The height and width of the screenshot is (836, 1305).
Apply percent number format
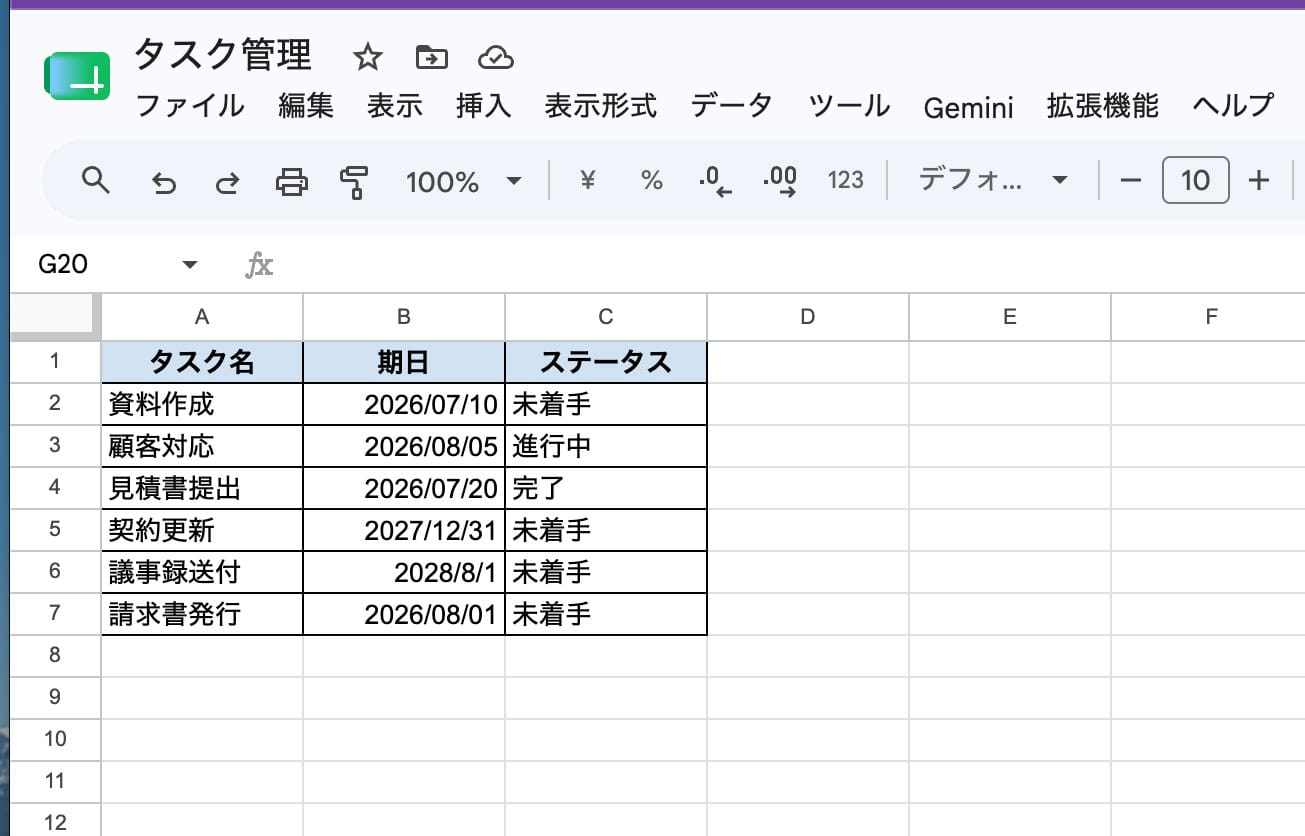652,181
